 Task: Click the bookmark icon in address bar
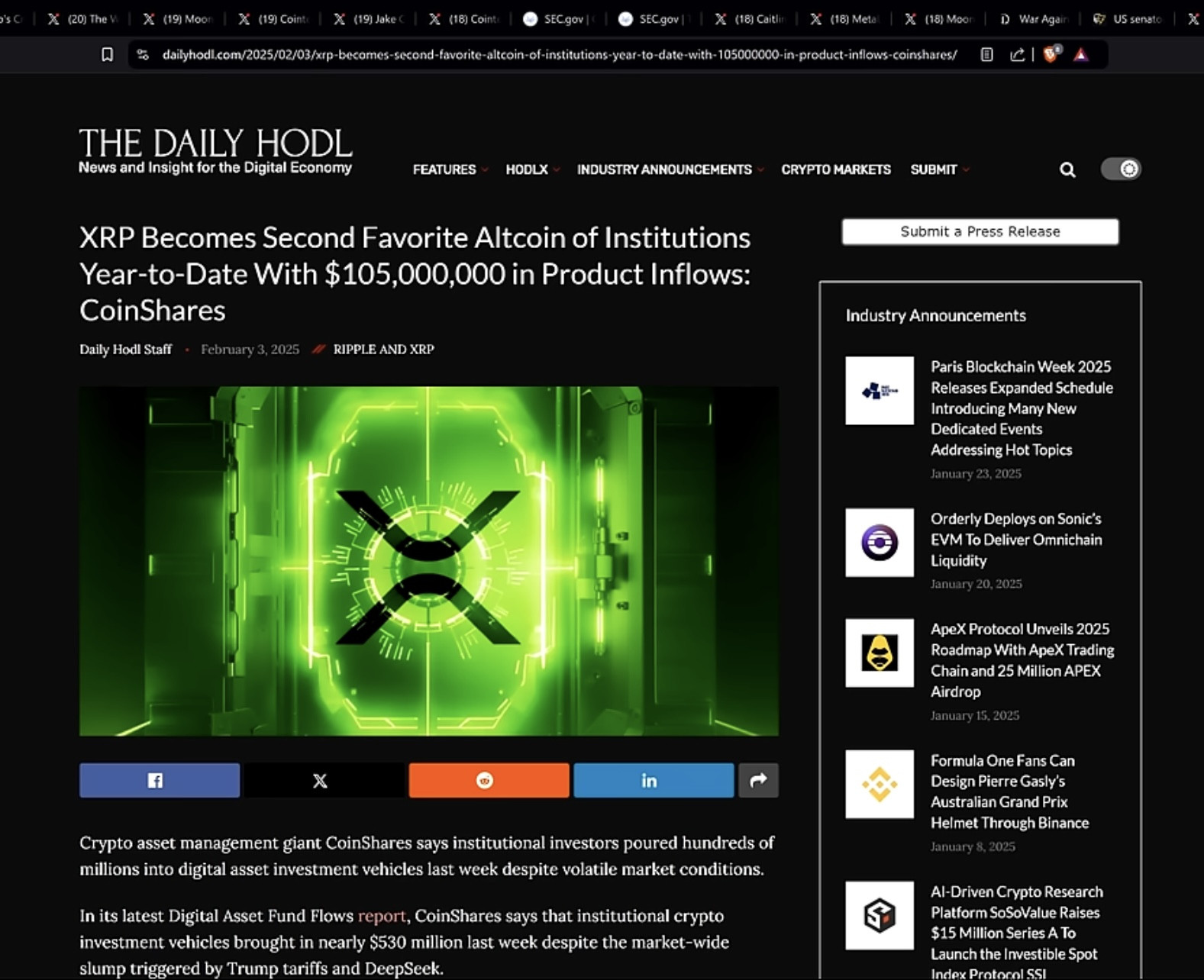tap(108, 54)
